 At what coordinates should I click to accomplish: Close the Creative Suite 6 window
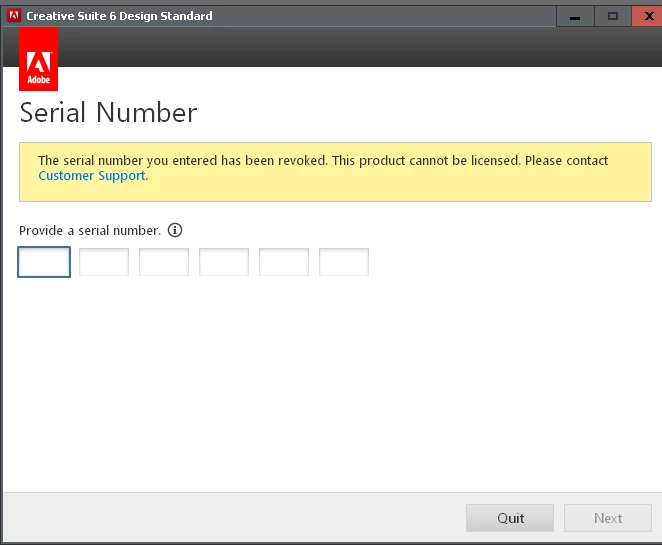click(648, 16)
